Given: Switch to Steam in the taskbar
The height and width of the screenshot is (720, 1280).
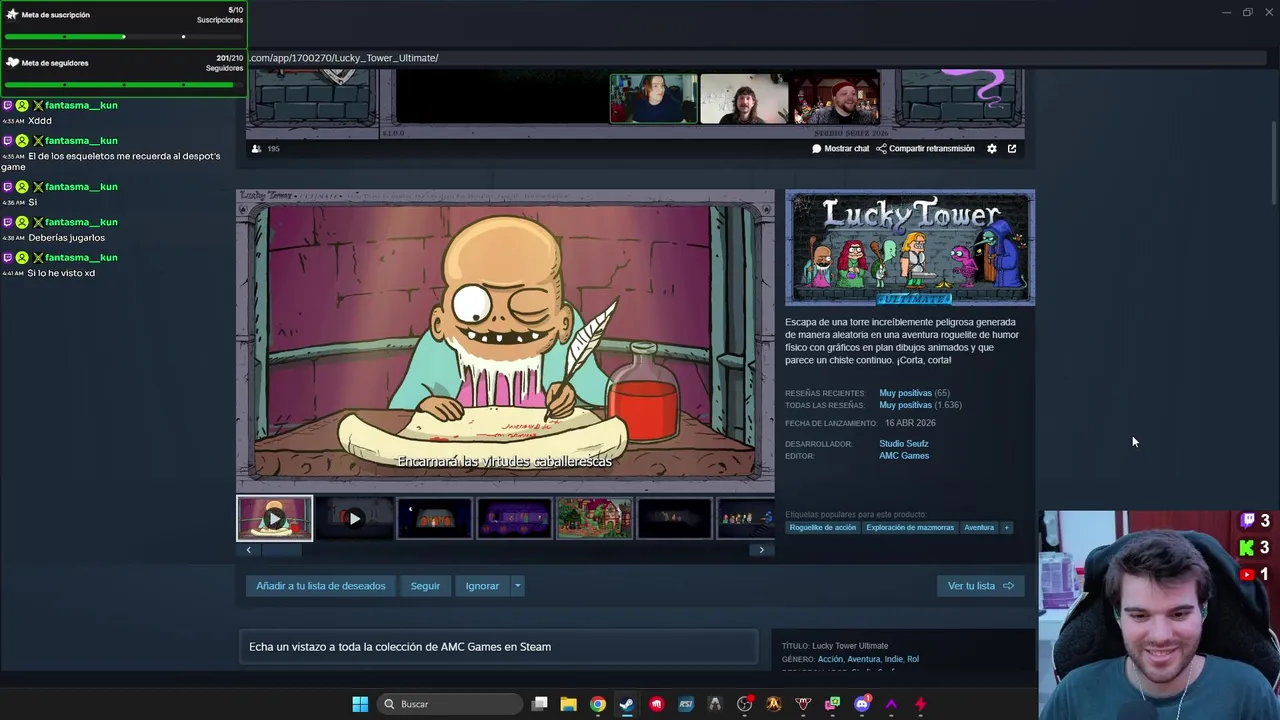Looking at the screenshot, I should click(626, 704).
